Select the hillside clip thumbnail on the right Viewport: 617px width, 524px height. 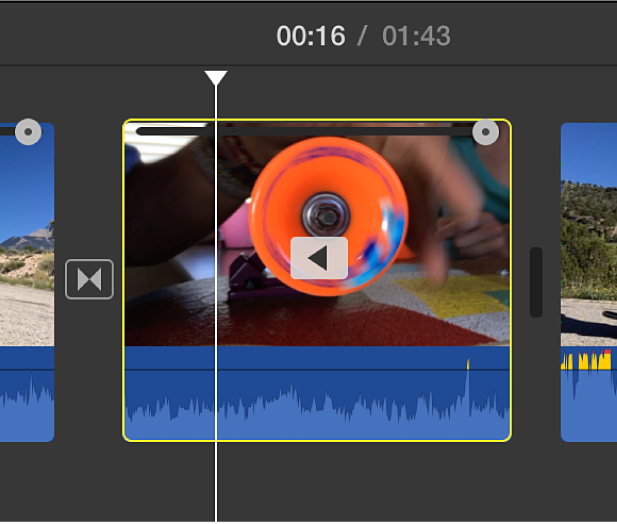click(589, 235)
